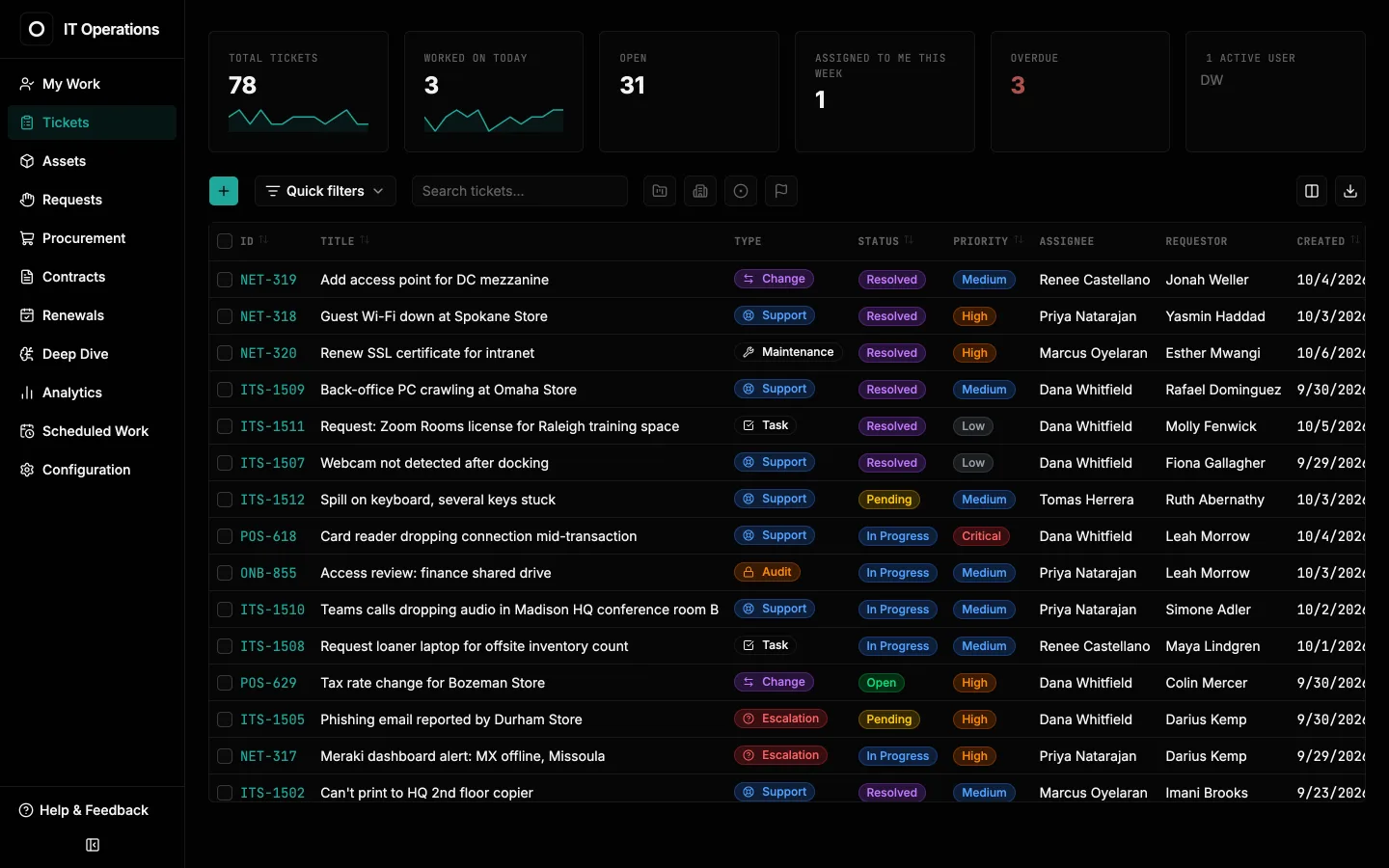Open Configuration via its gear icon
The height and width of the screenshot is (868, 1389).
(x=27, y=470)
